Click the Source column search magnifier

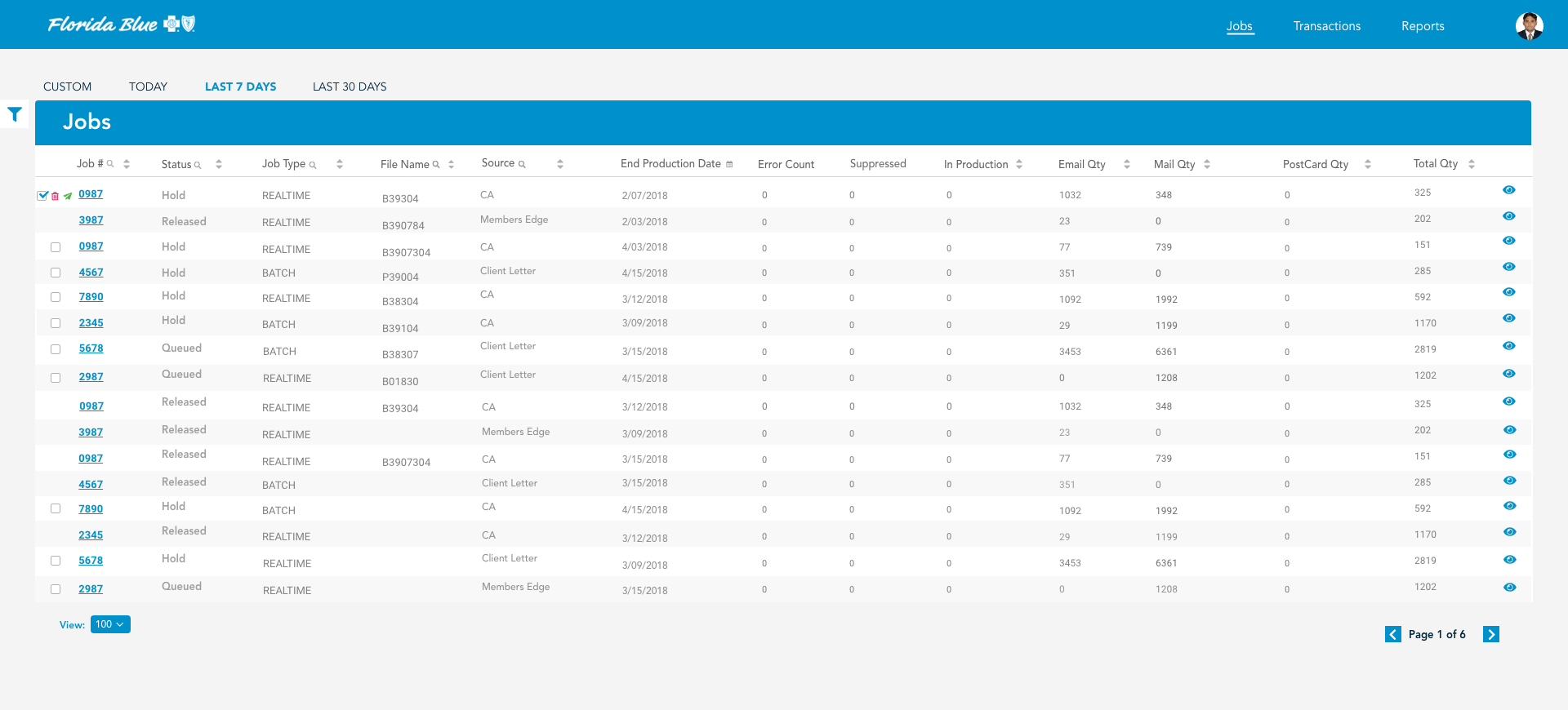(x=522, y=164)
